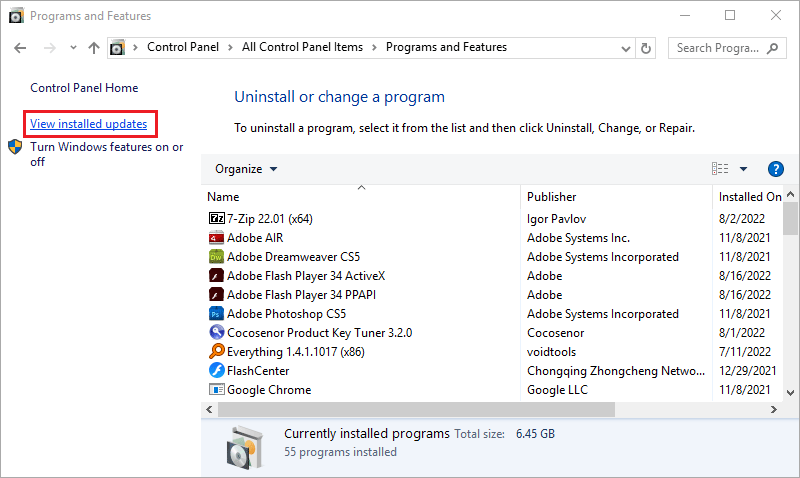Click the search magnifier icon
The height and width of the screenshot is (478, 800).
point(772,48)
